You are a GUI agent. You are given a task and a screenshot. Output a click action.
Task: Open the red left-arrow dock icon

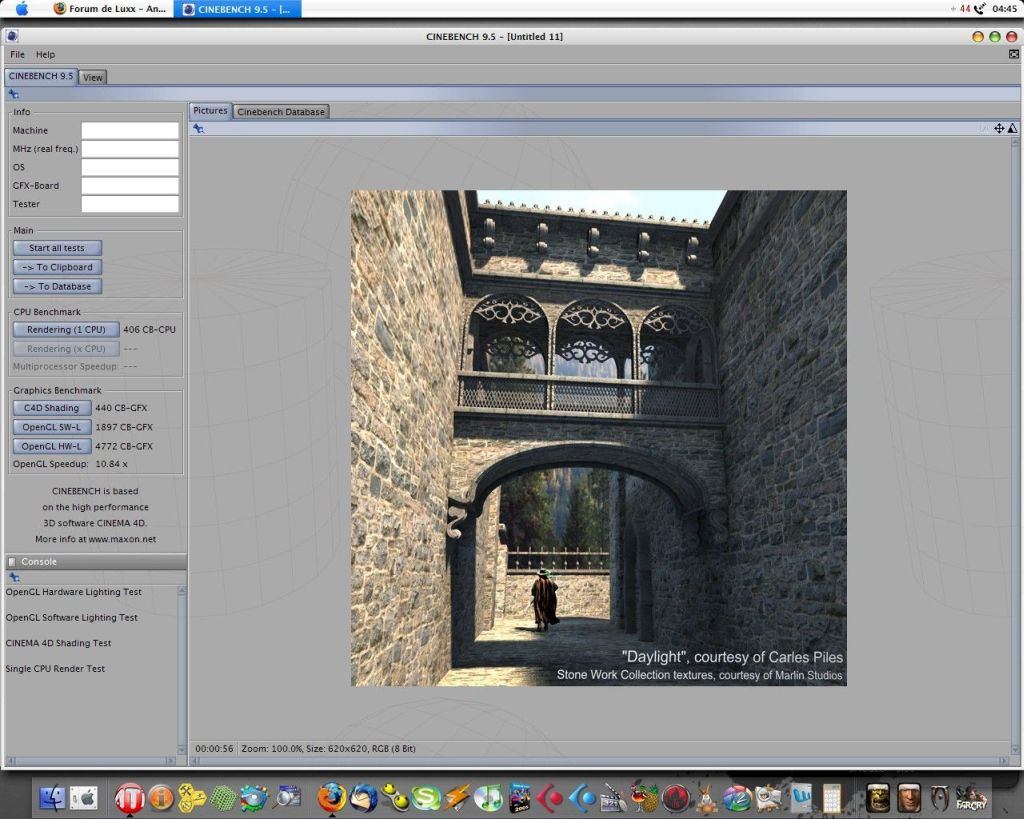point(551,797)
